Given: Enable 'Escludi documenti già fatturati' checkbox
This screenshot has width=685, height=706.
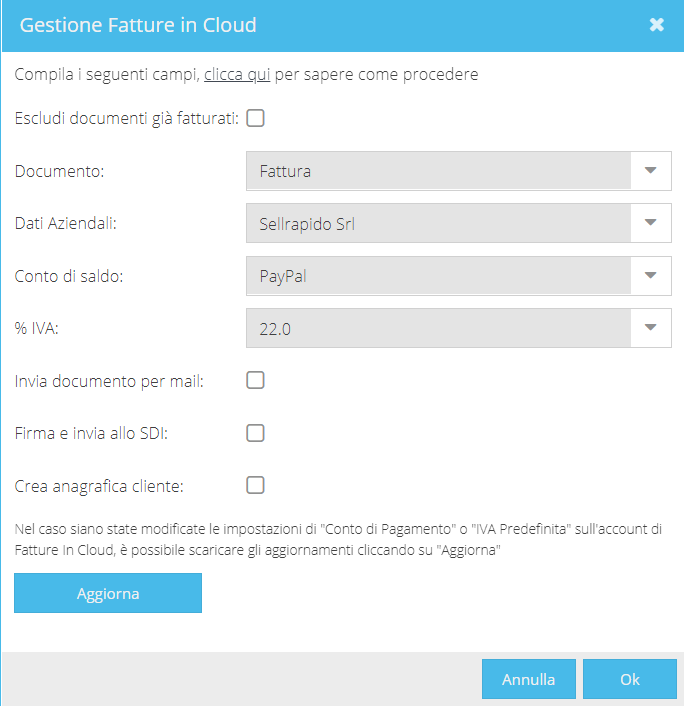Looking at the screenshot, I should (x=255, y=118).
